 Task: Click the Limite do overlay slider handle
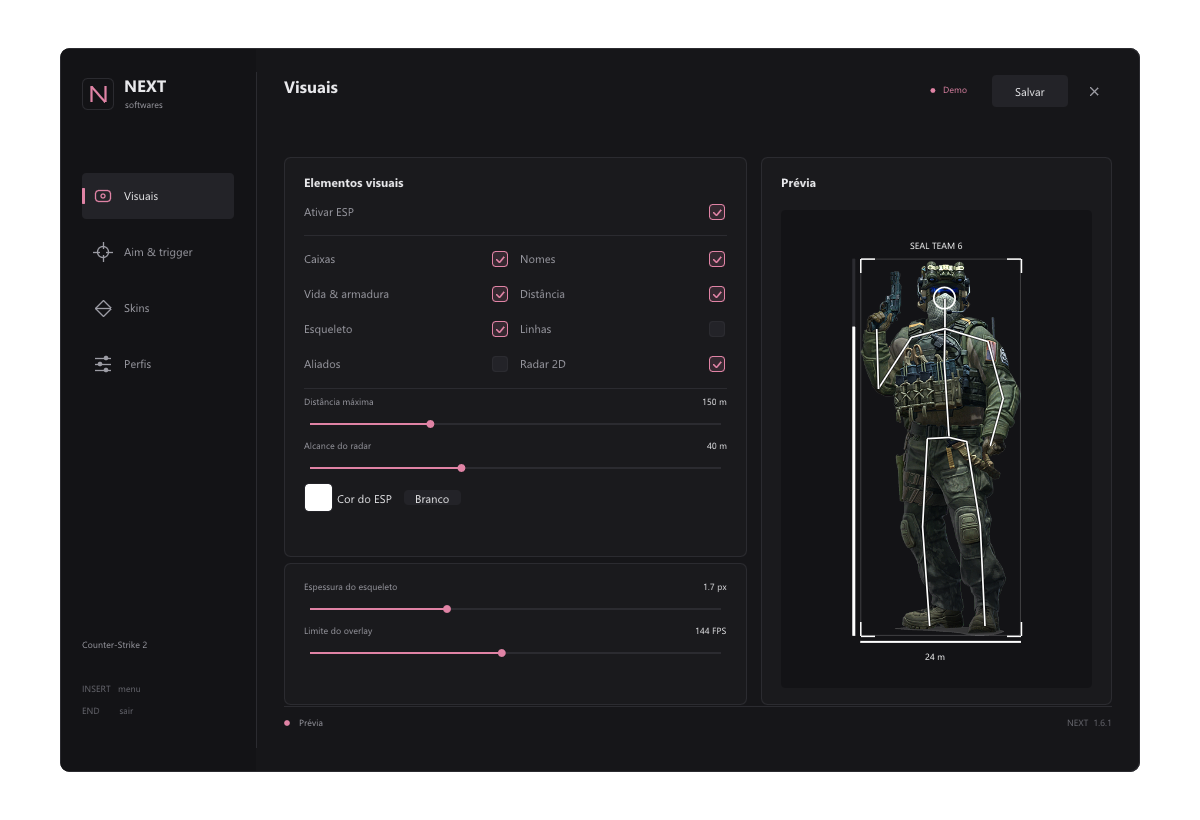[x=502, y=653]
